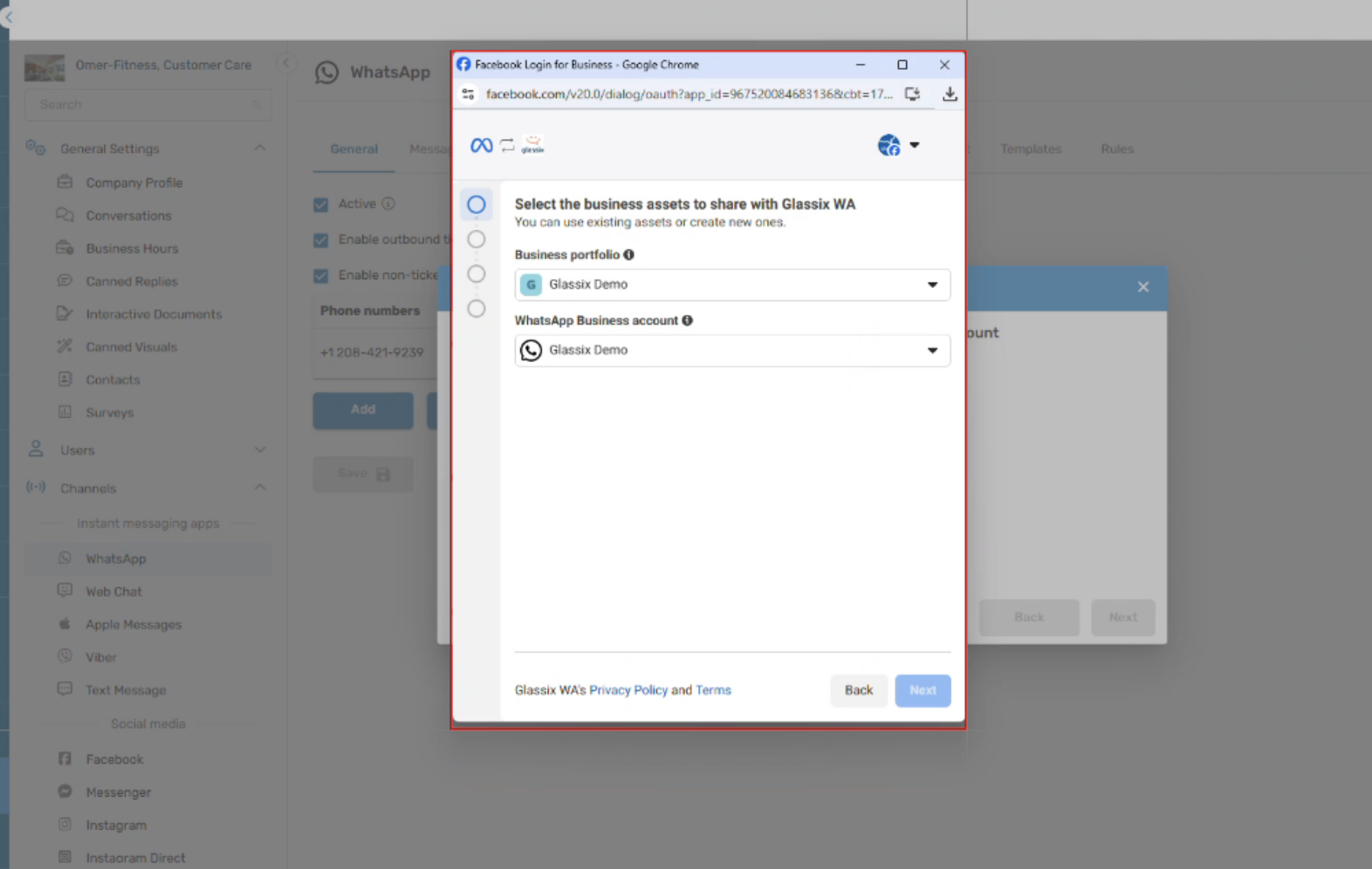The height and width of the screenshot is (869, 1372).
Task: Open the profile account menu arrow
Action: coord(915,145)
